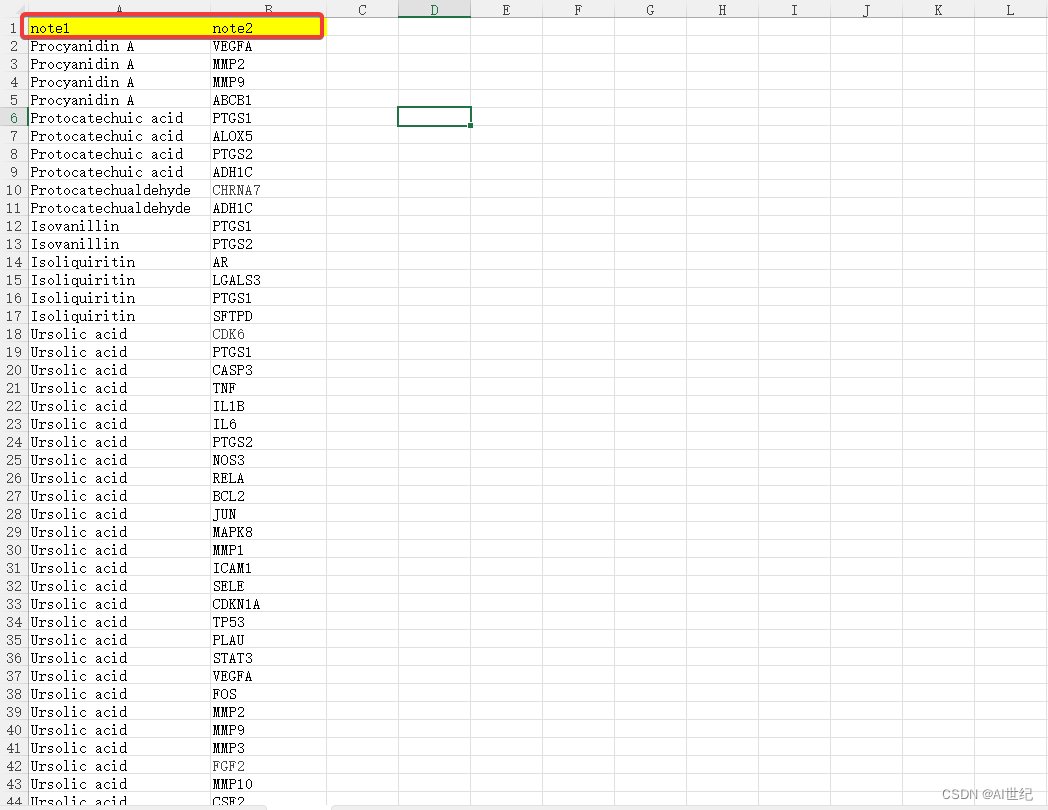Viewport: 1048px width, 810px height.
Task: Select Protocatechualdehyde in row 11
Action: click(x=119, y=209)
